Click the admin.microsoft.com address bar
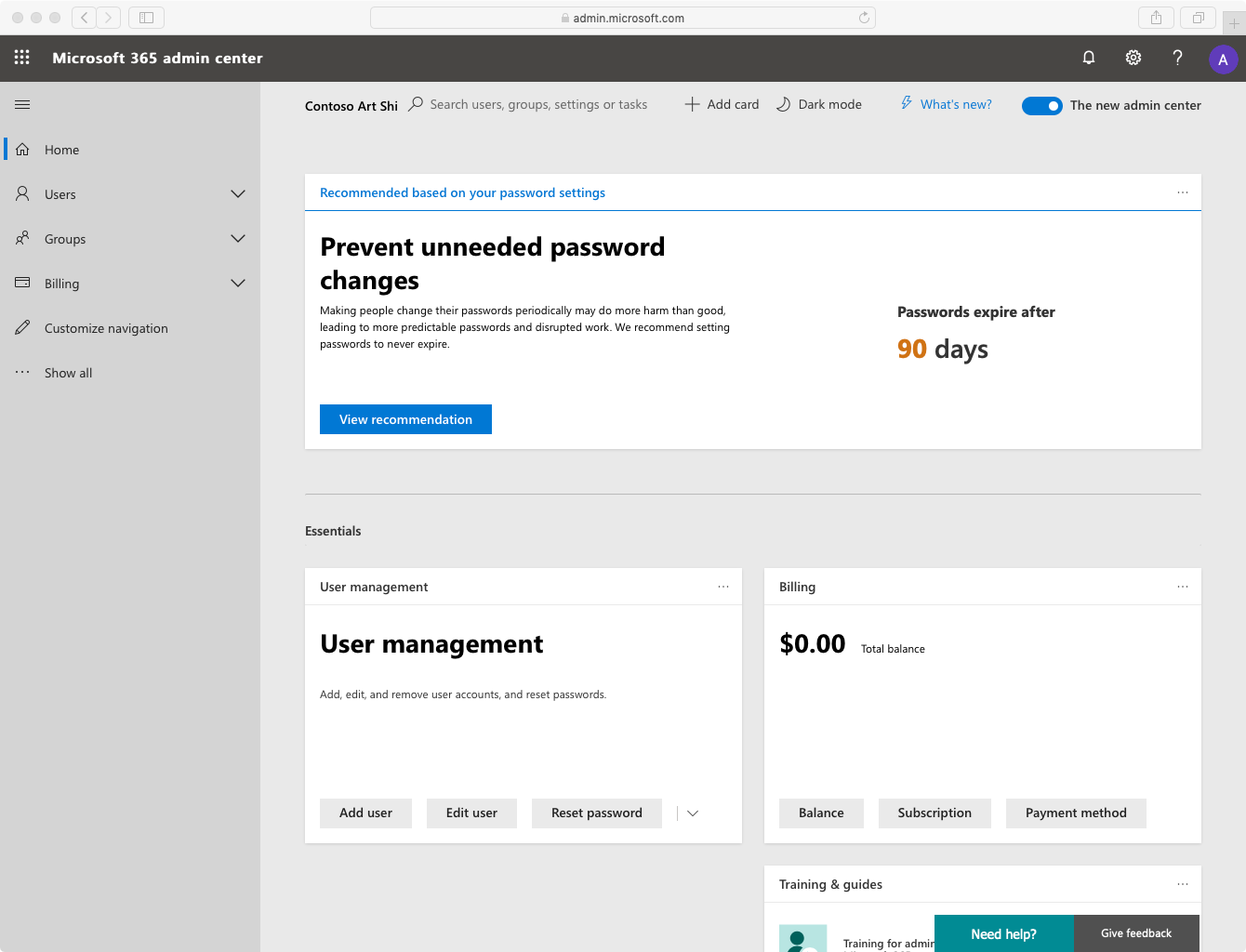The image size is (1246, 952). click(x=623, y=18)
